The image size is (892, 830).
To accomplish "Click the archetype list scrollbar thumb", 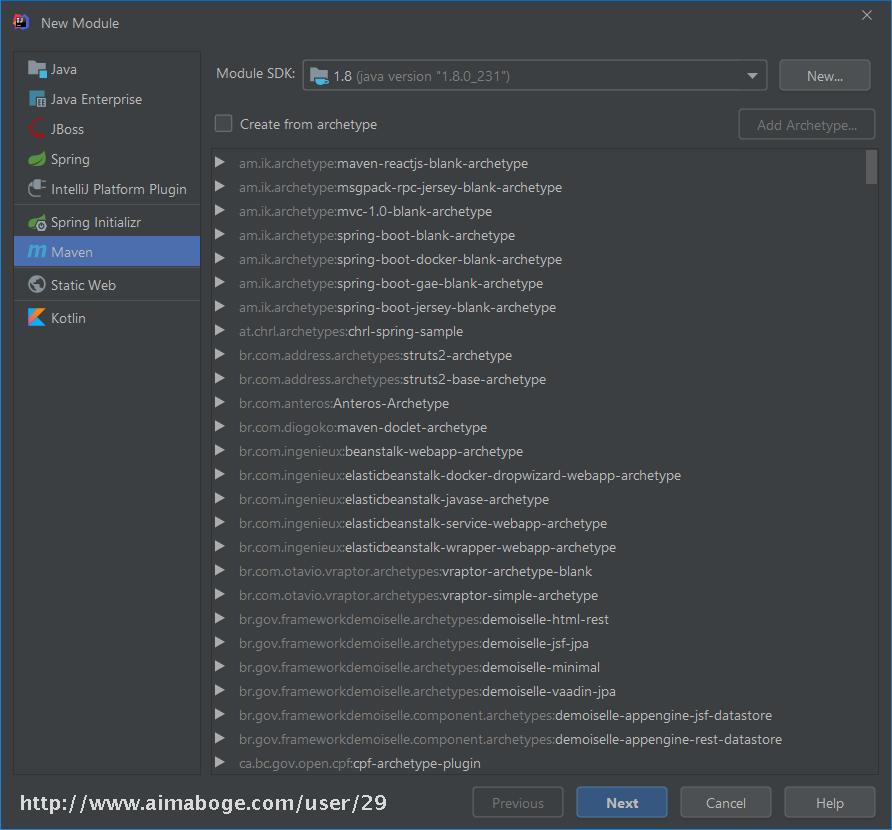I will coord(870,167).
